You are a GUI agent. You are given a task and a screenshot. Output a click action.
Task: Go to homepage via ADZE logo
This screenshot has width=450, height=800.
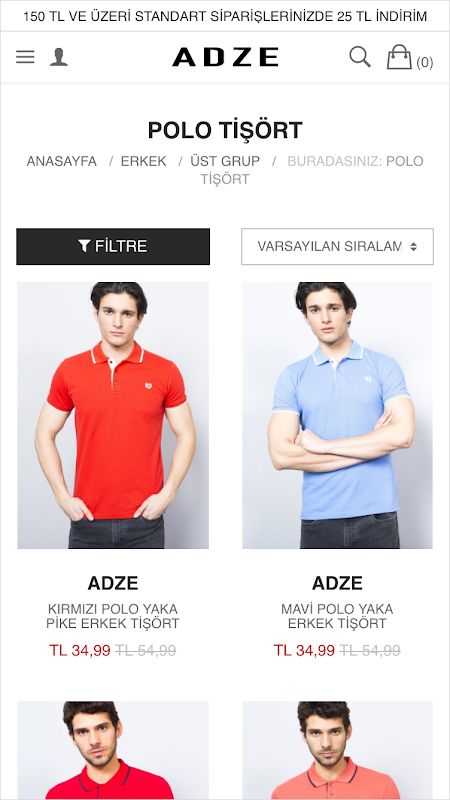click(x=225, y=57)
